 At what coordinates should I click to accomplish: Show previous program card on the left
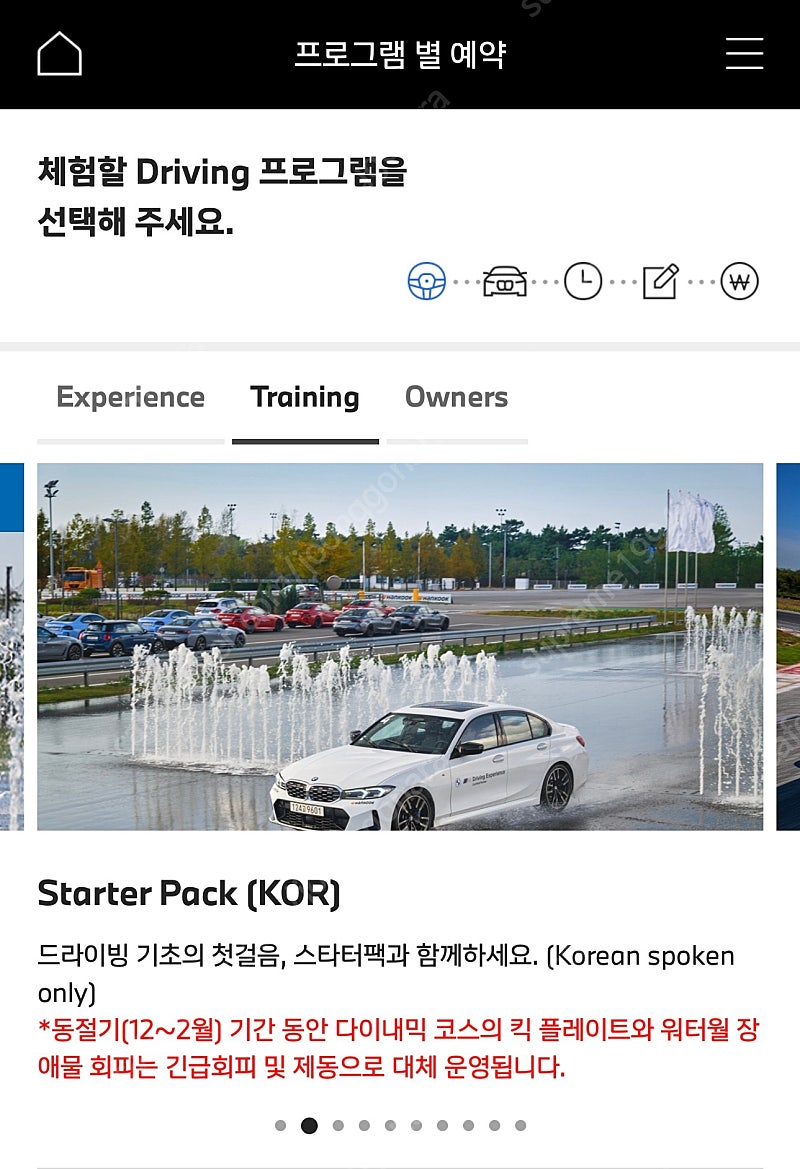12,646
